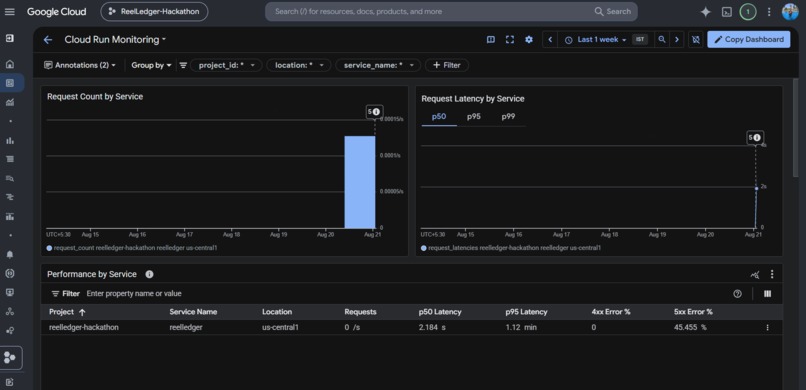
Task: Open Group by dropdown
Action: point(151,65)
